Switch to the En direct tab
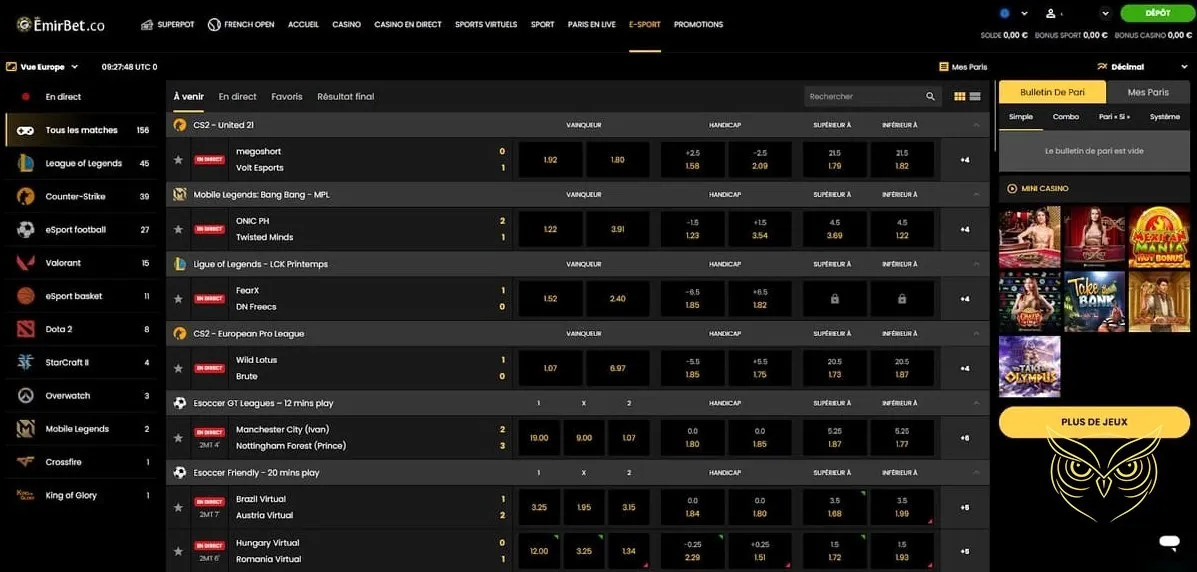1197x572 pixels. (x=237, y=97)
